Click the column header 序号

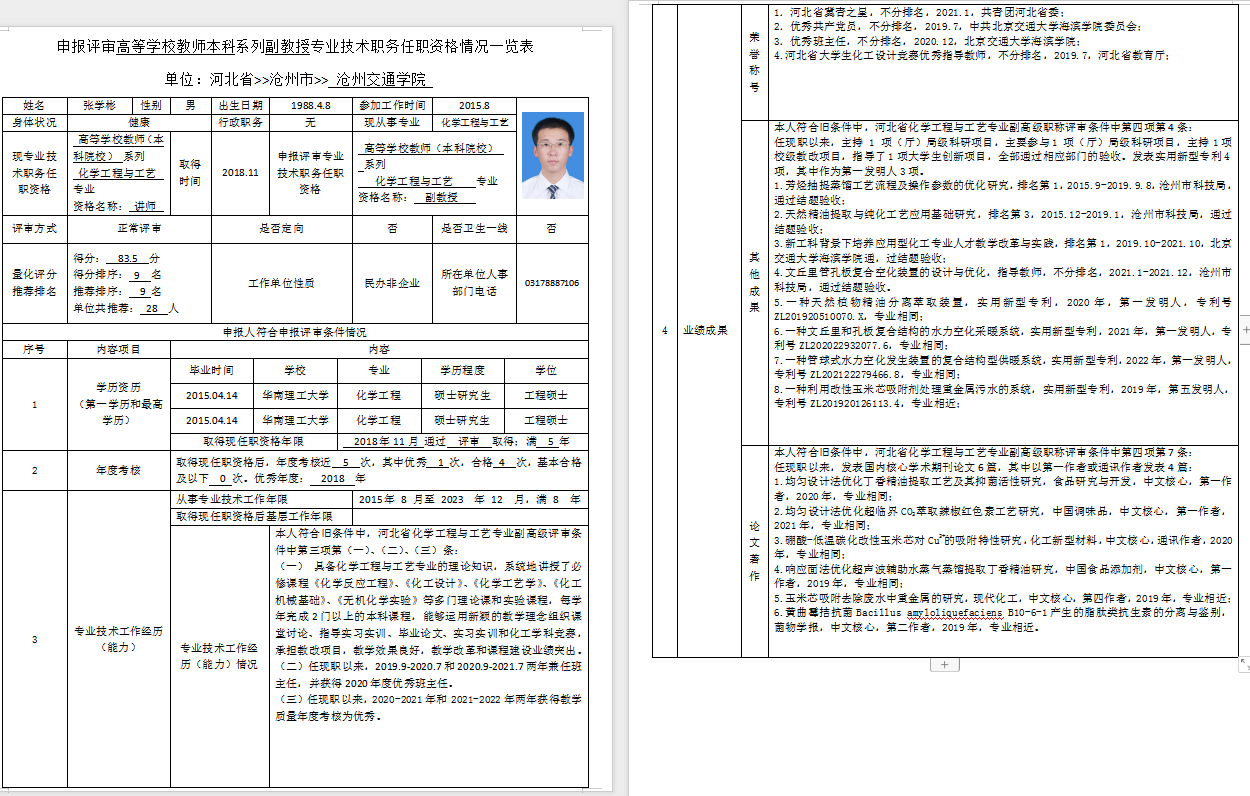coord(34,349)
